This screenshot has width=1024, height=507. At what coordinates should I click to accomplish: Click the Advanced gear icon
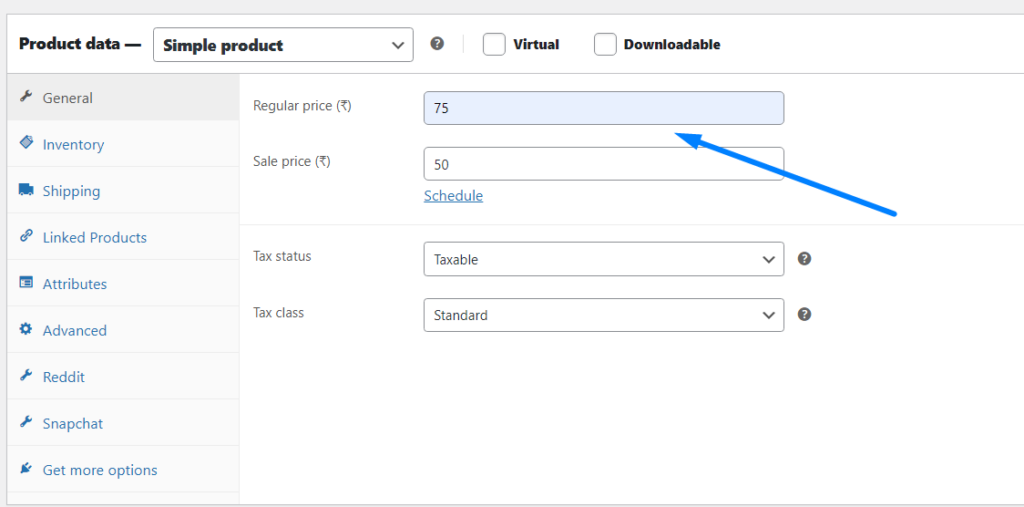pyautogui.click(x=26, y=329)
